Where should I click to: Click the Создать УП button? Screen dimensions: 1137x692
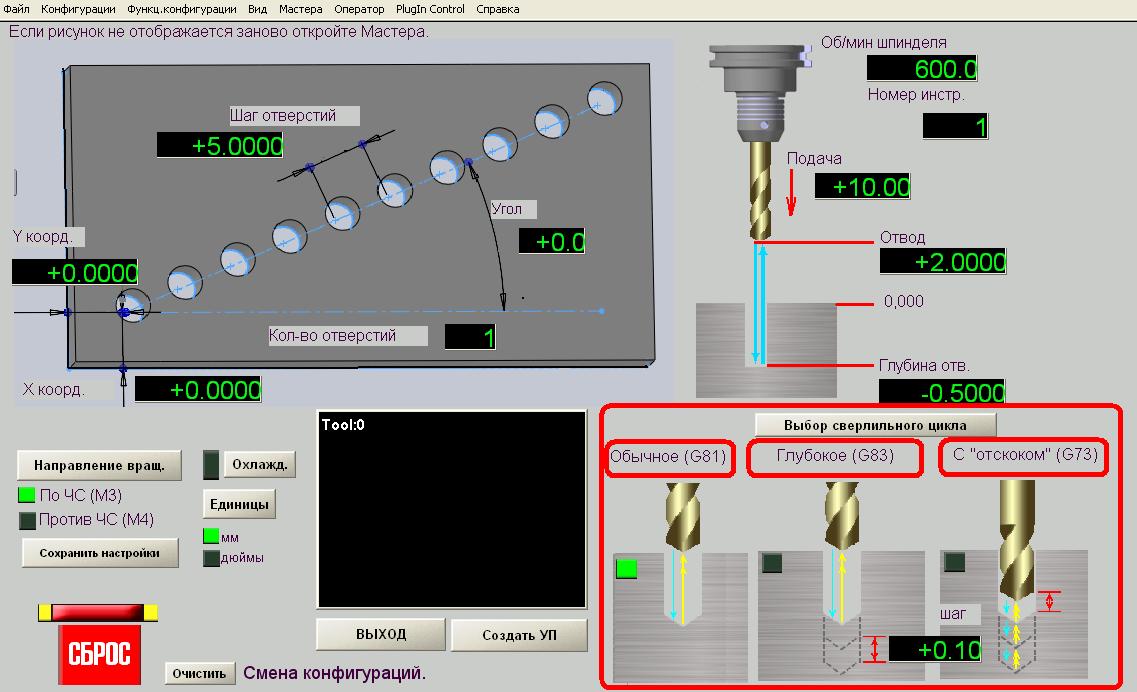point(519,635)
